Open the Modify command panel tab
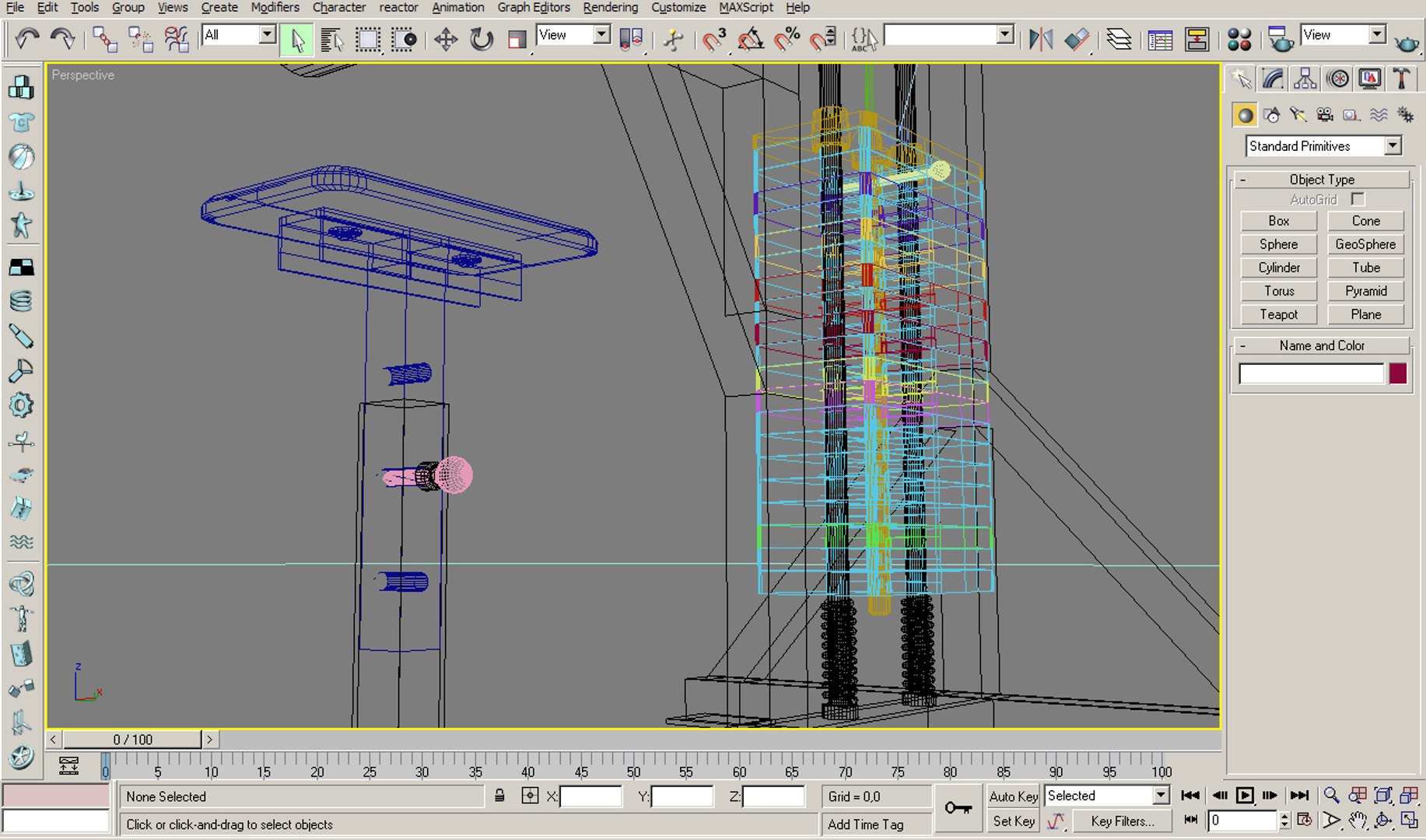The height and width of the screenshot is (840, 1426). point(1274,79)
